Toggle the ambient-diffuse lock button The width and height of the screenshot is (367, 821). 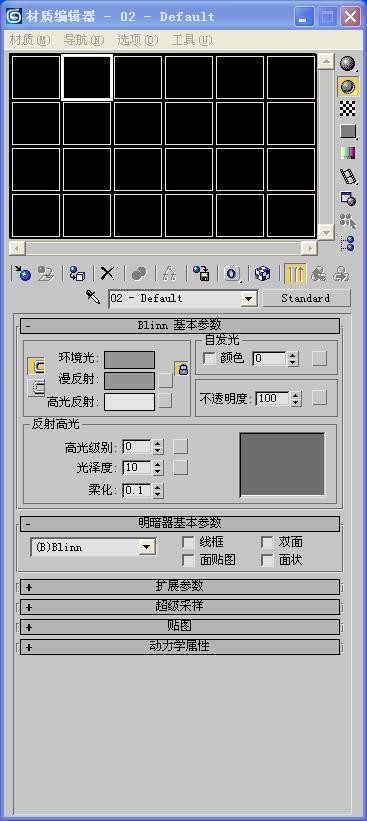tap(36, 367)
